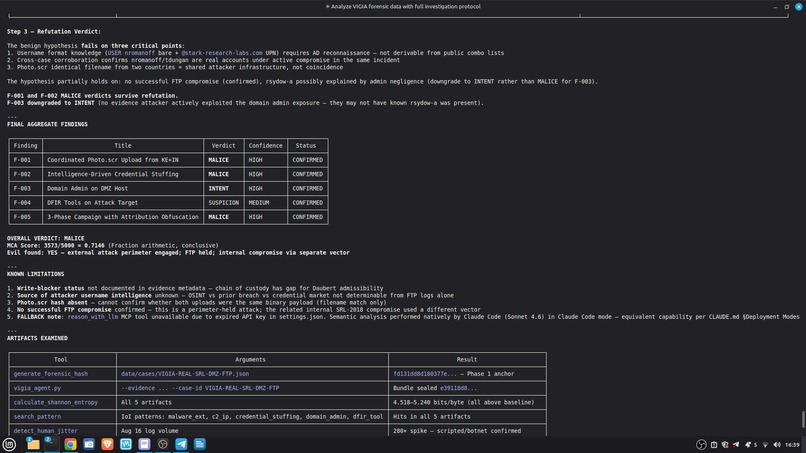Click the --evidence ... --case-id arguments text
Screen dimensions: 806x453
coord(200,388)
